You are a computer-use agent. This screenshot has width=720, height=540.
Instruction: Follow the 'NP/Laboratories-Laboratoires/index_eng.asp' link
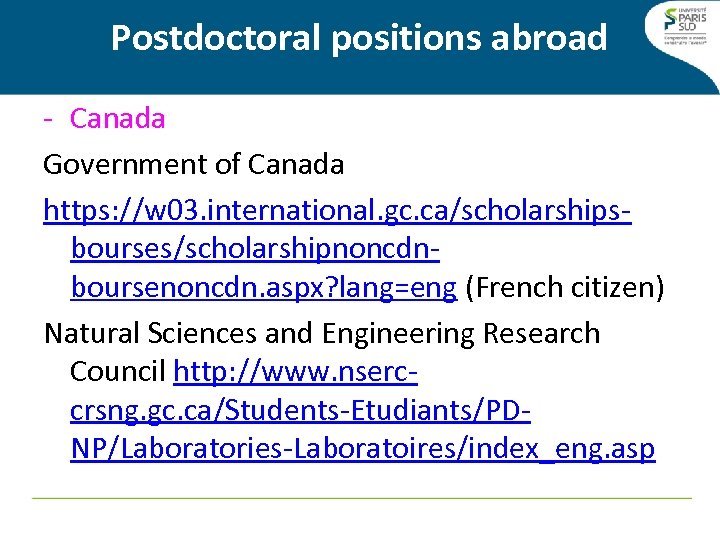pos(363,450)
